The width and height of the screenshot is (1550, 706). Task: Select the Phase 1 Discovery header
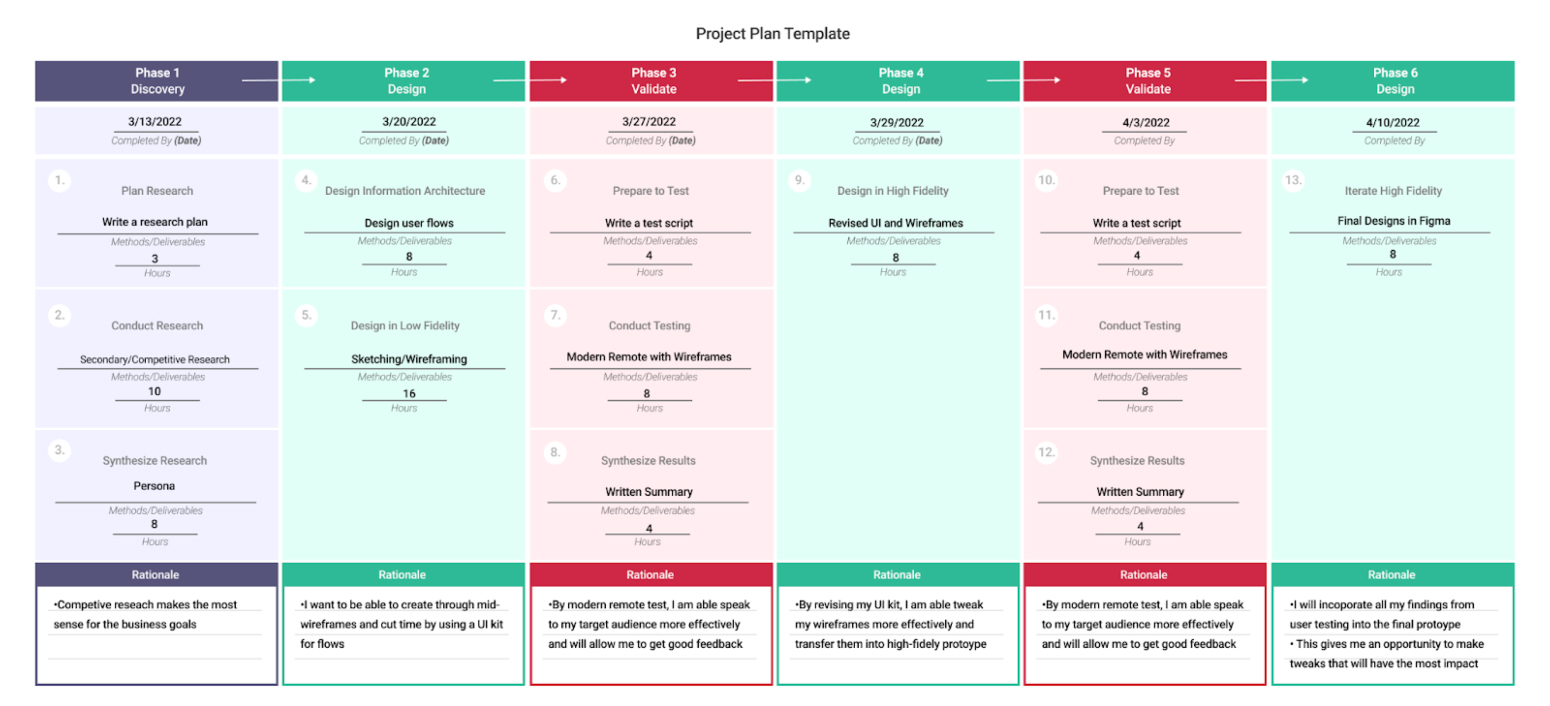157,81
